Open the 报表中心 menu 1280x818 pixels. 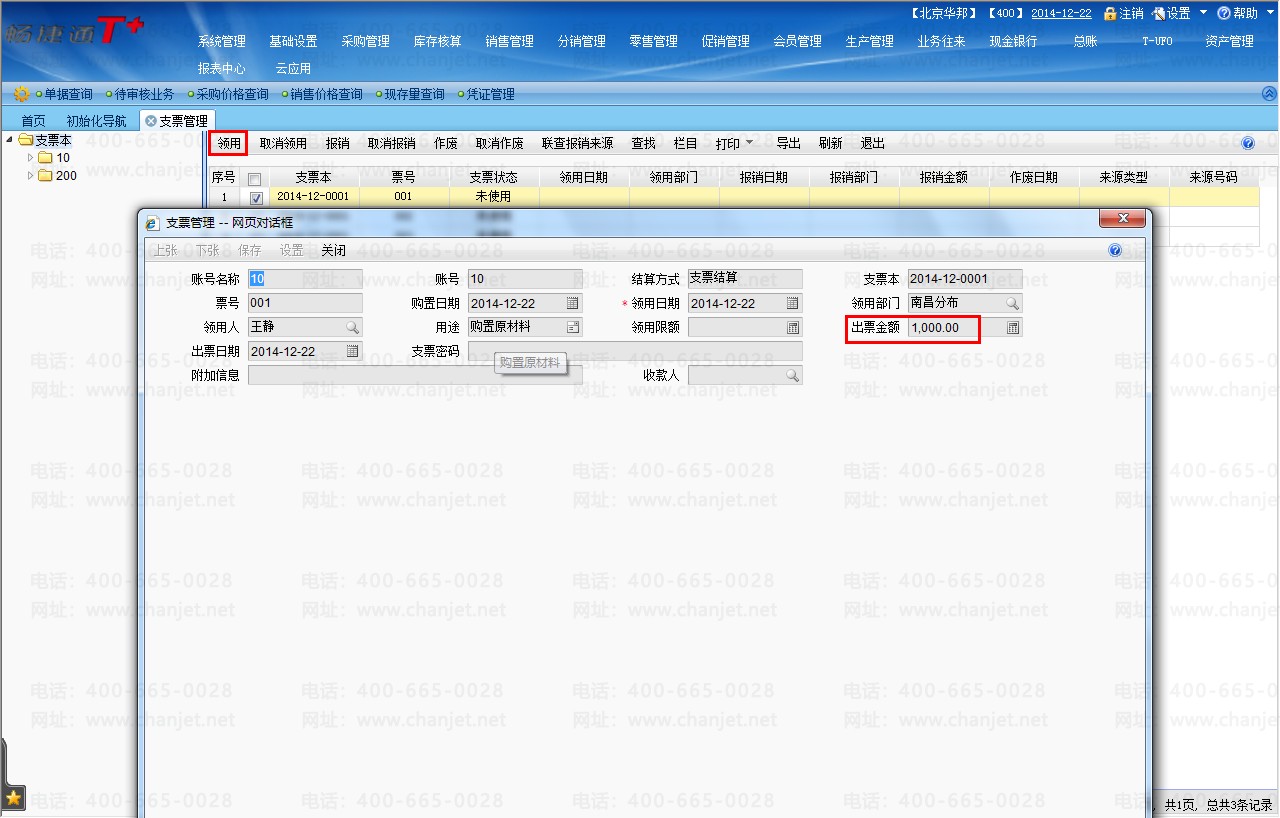pos(222,69)
